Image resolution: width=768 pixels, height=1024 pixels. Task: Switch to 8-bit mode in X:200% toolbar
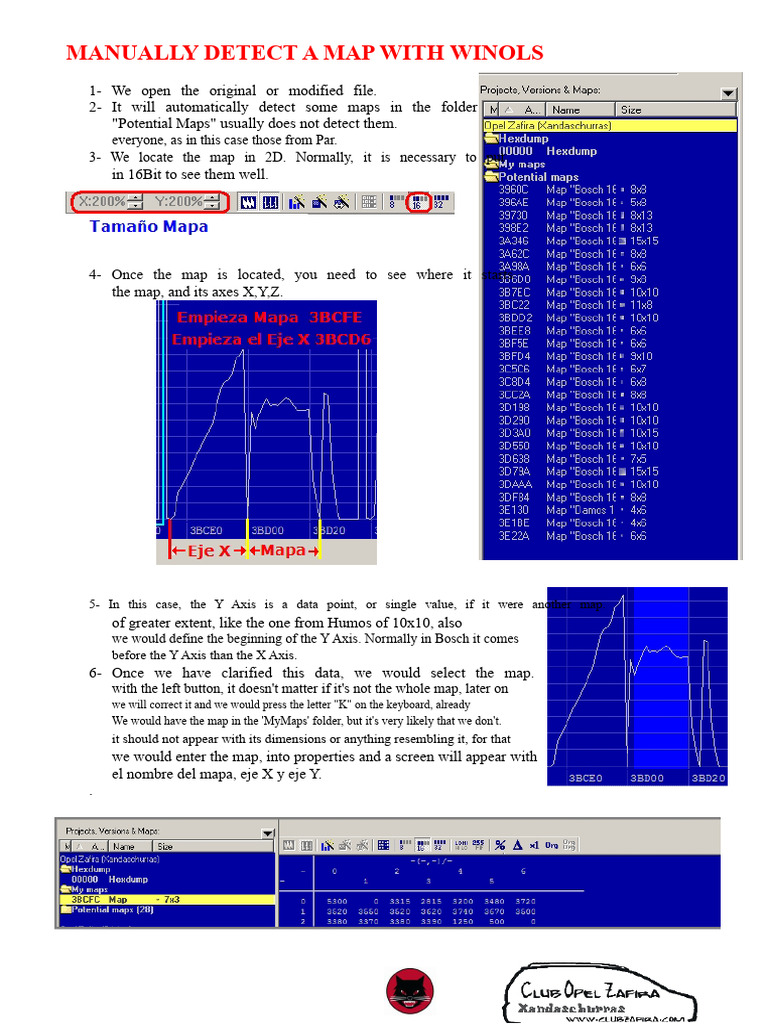[394, 202]
